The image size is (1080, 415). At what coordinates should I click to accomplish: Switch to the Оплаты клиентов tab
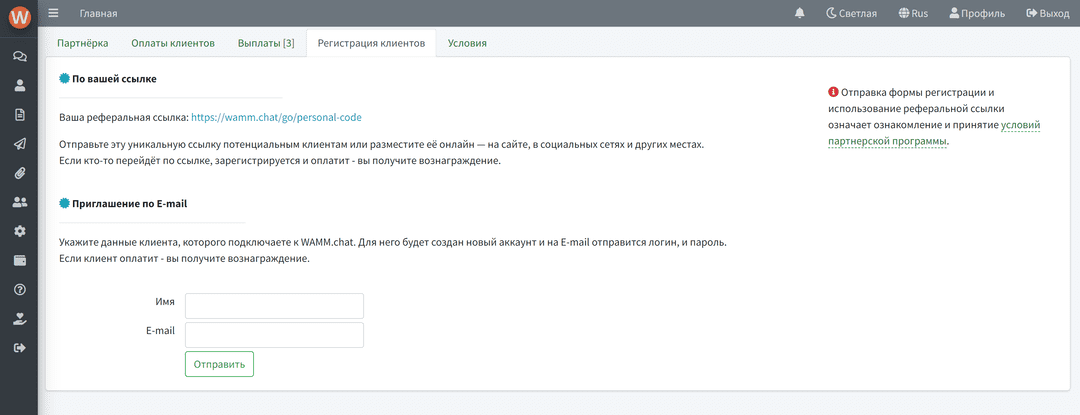[173, 43]
